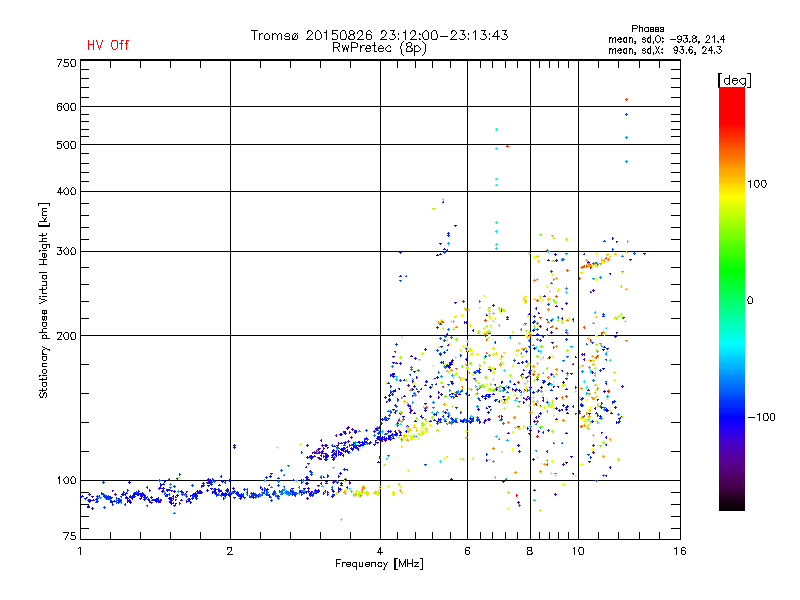Click the y-axis label '300'
Viewport: 800px width, 600px height.
pyautogui.click(x=66, y=251)
